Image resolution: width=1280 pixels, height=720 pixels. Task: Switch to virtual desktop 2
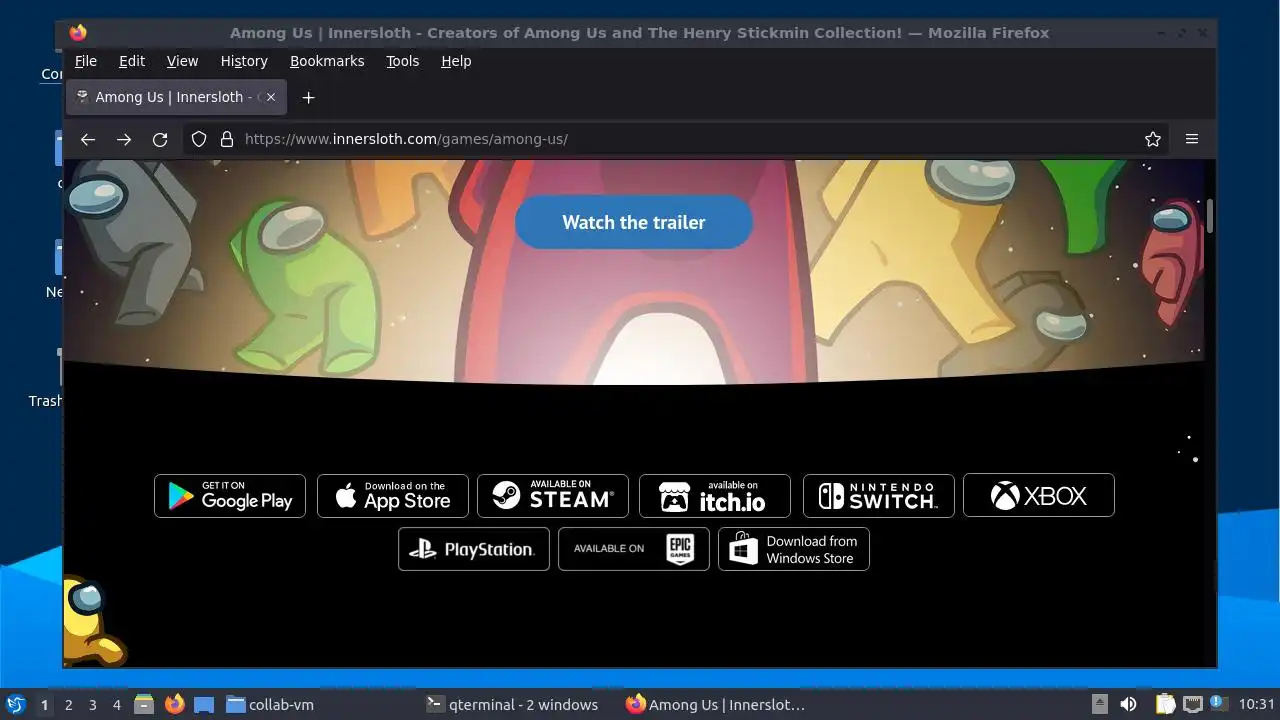[68, 705]
